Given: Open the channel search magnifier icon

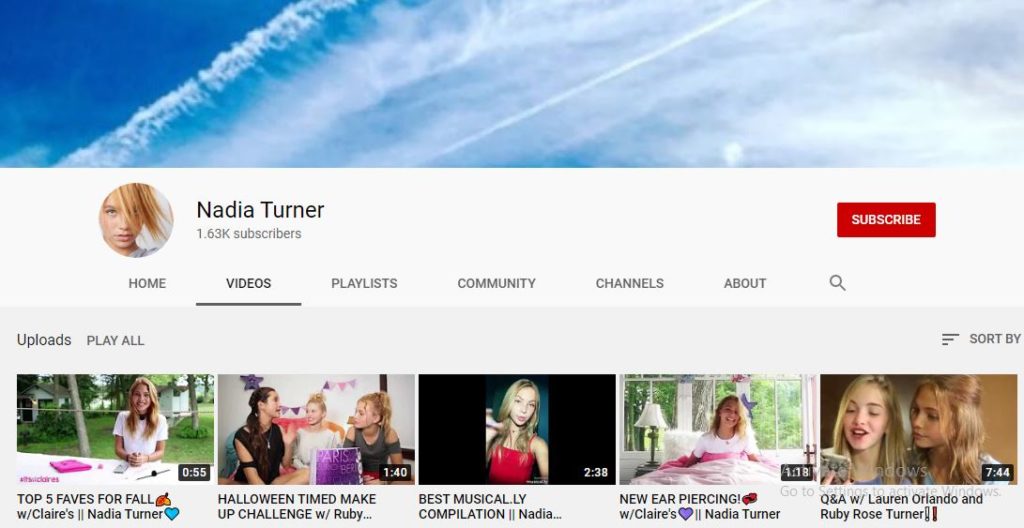Looking at the screenshot, I should 837,283.
